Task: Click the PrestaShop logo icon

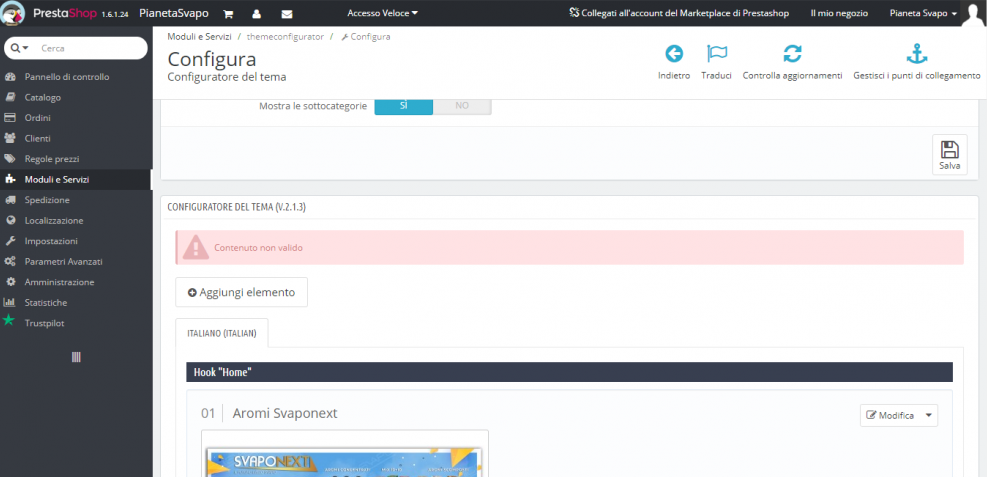Action: tap(14, 13)
